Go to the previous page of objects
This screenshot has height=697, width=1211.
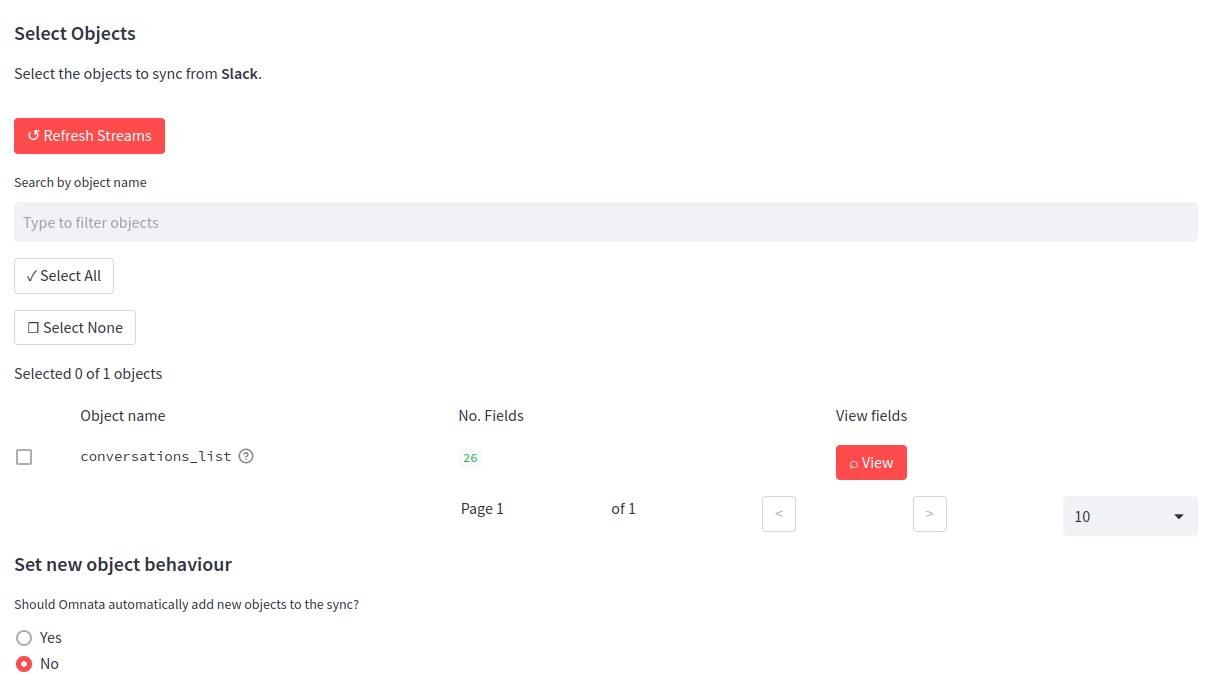pos(778,514)
